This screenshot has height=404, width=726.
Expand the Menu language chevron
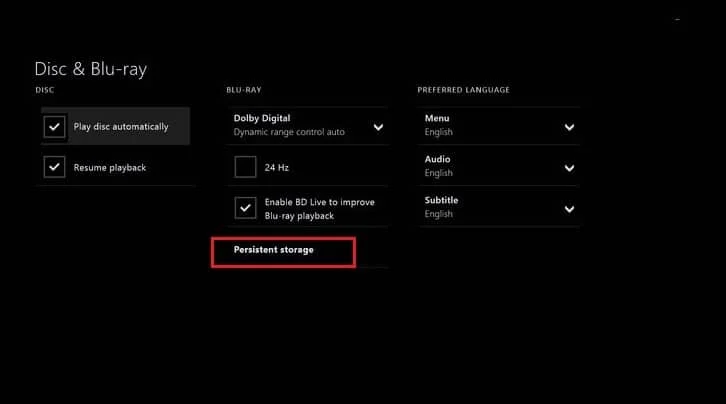coord(570,127)
